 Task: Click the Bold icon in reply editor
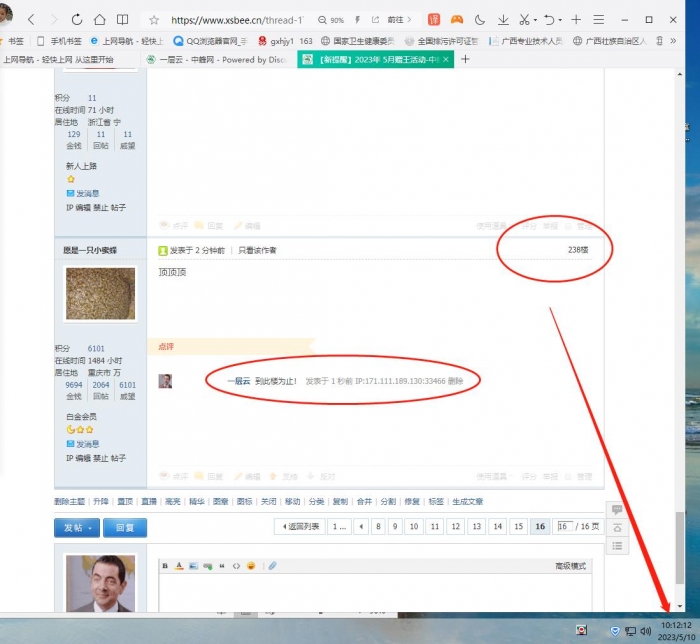165,566
